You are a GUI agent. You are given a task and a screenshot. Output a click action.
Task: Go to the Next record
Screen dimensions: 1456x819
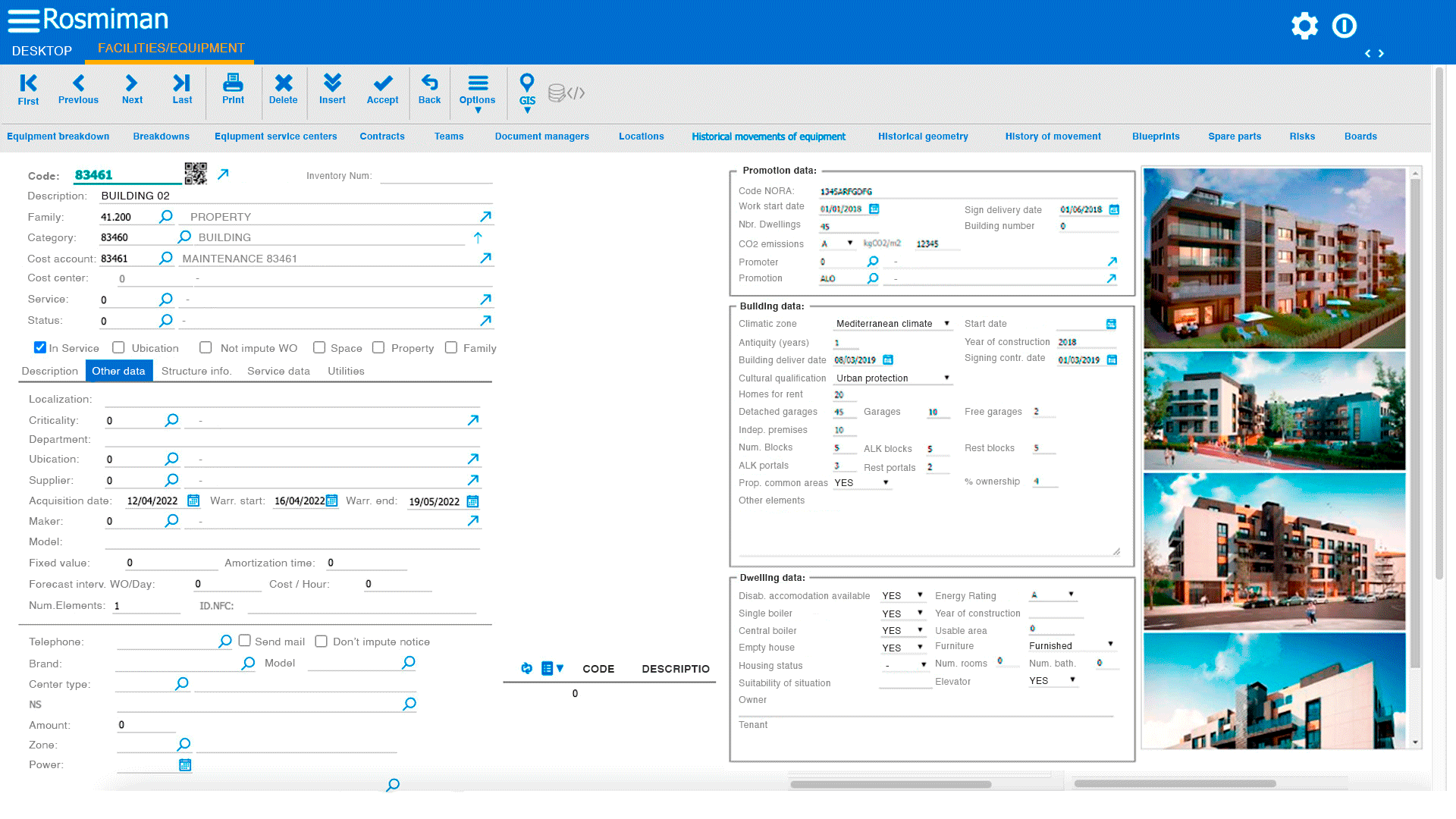click(132, 86)
